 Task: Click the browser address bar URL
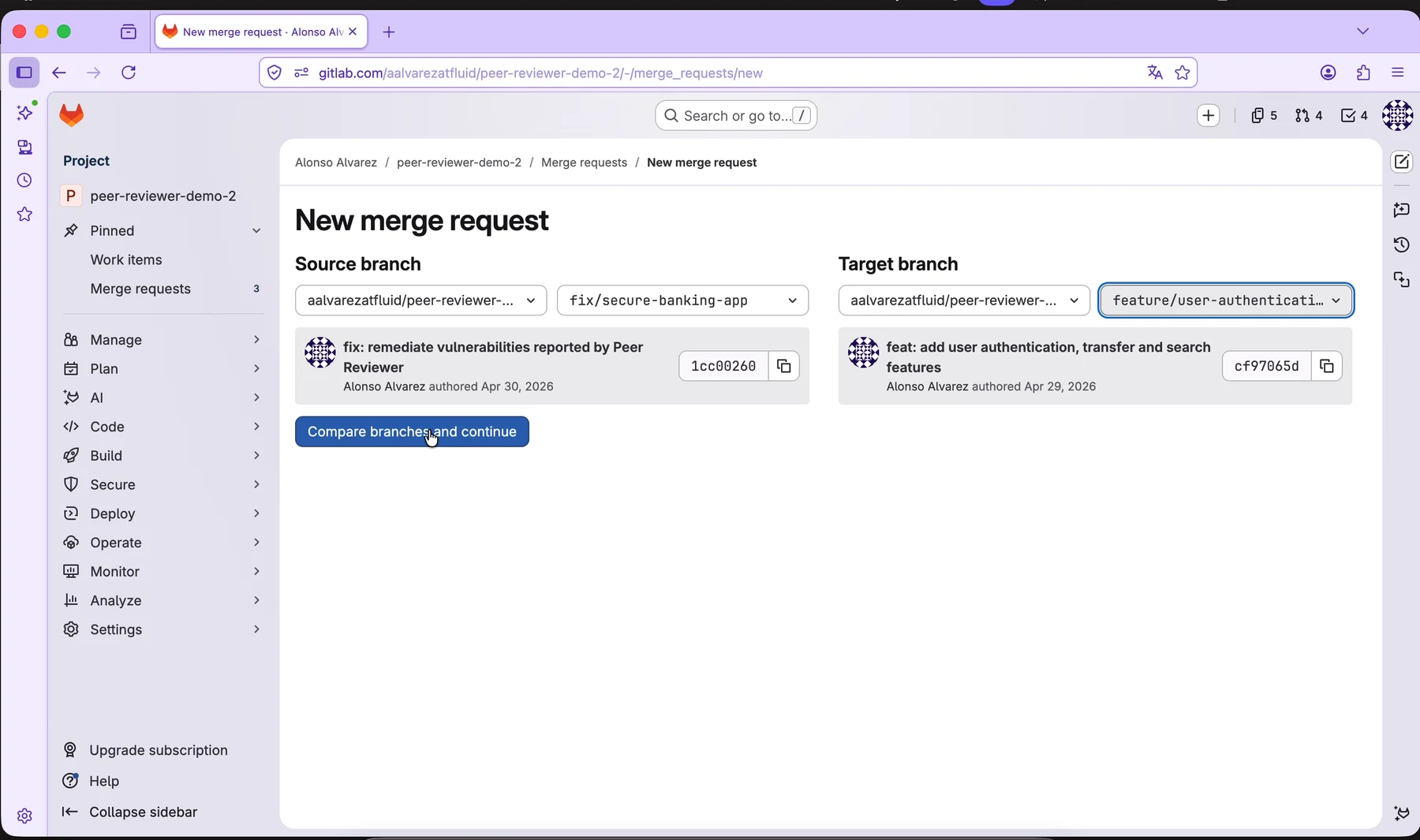pos(540,73)
